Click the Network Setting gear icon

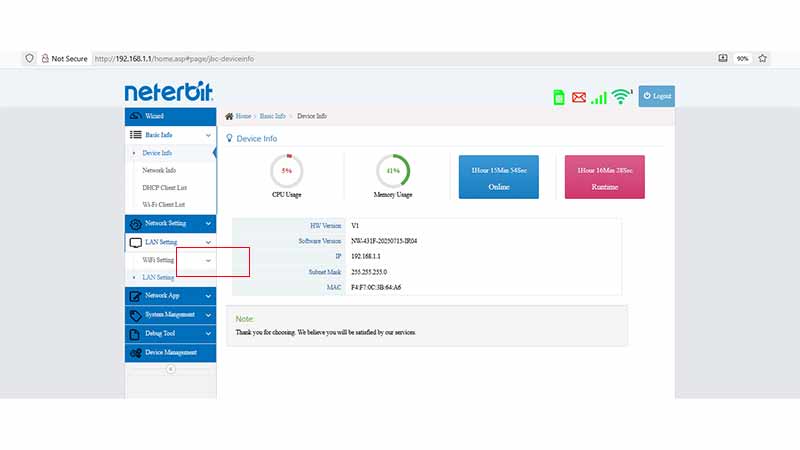point(135,224)
